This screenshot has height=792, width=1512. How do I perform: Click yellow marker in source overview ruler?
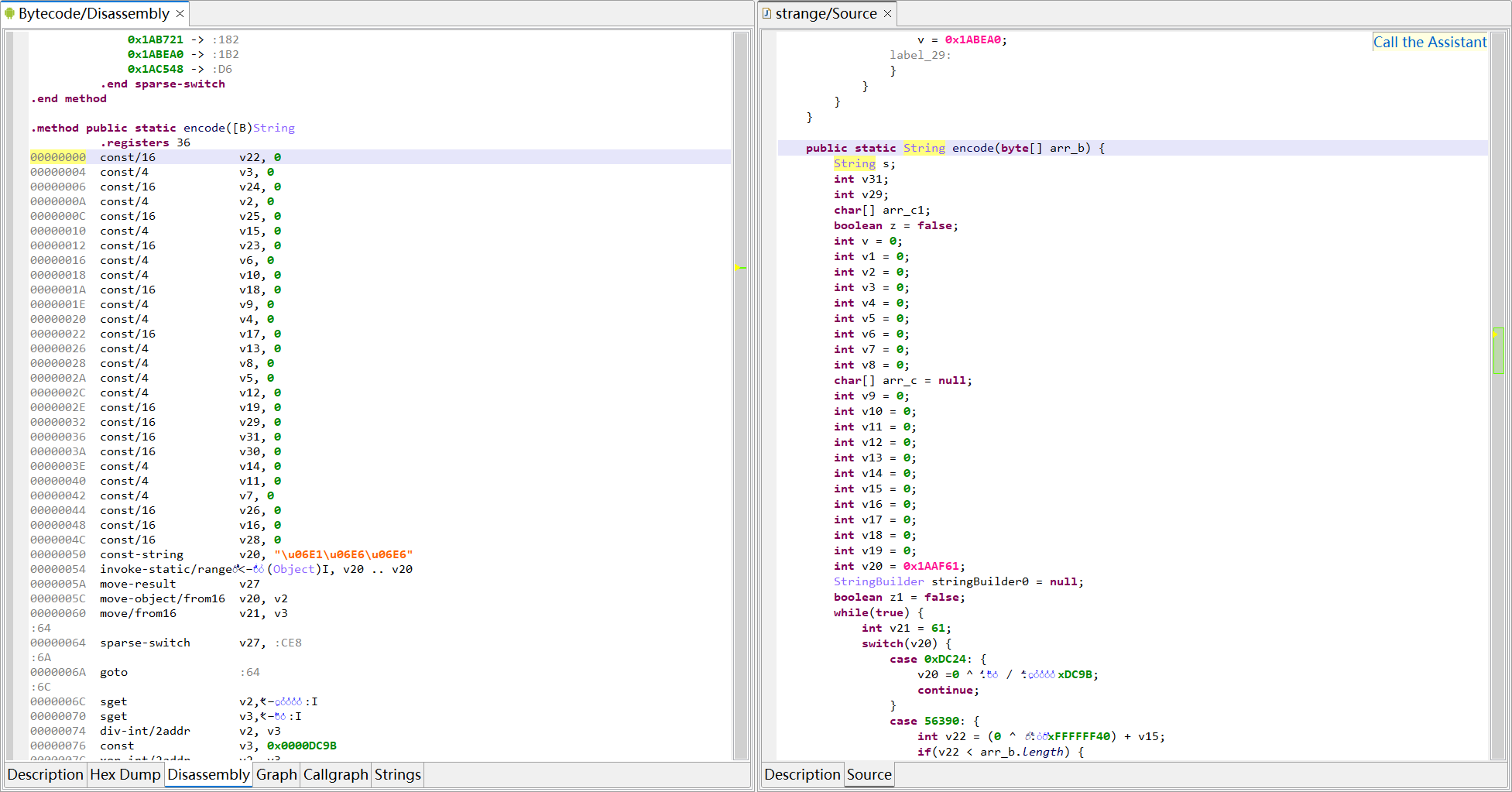[x=1495, y=334]
